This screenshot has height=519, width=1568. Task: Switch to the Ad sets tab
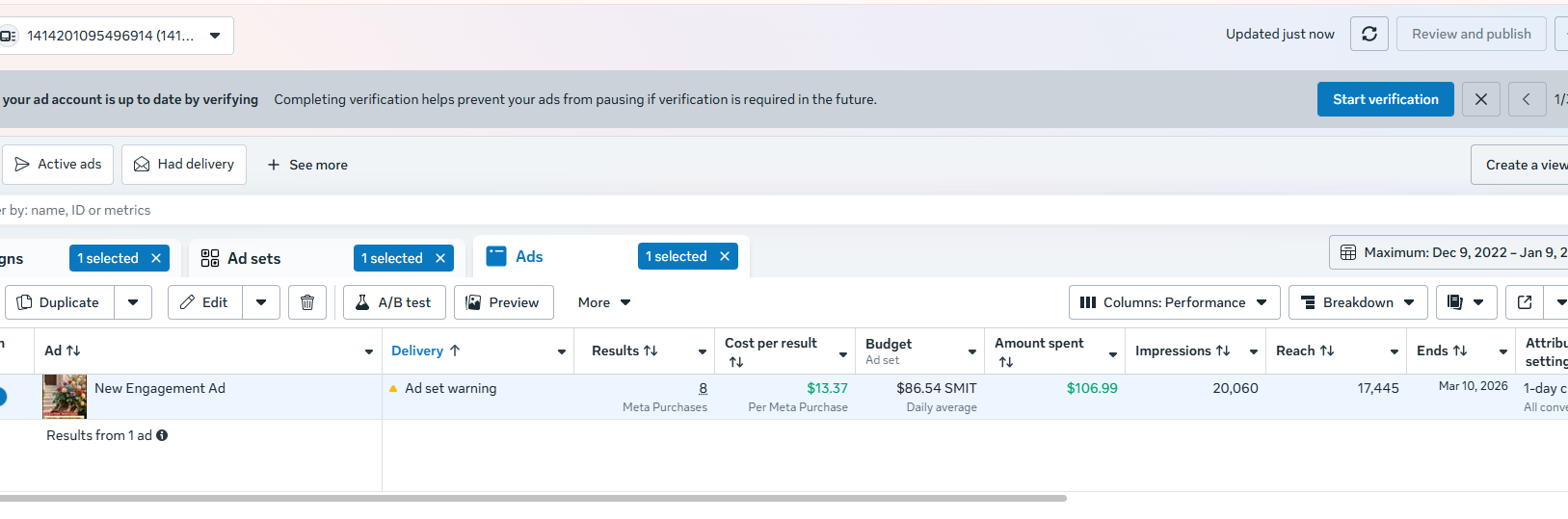click(253, 258)
